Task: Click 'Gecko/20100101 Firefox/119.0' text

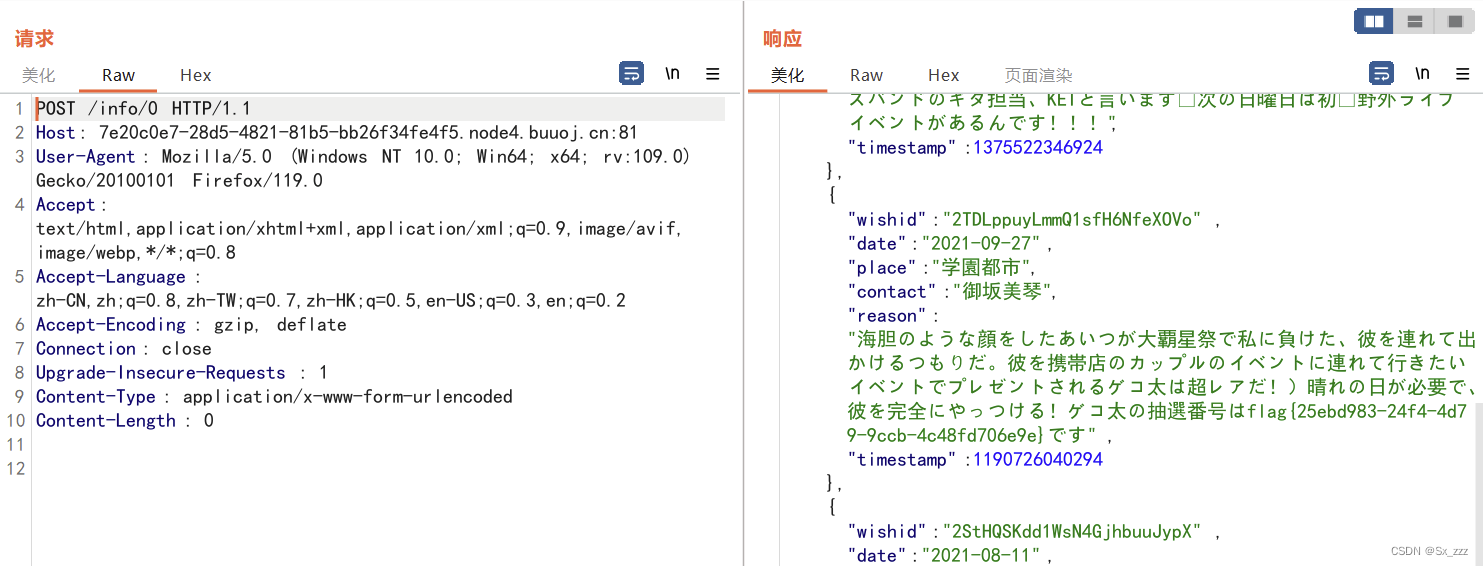Action: [x=179, y=181]
